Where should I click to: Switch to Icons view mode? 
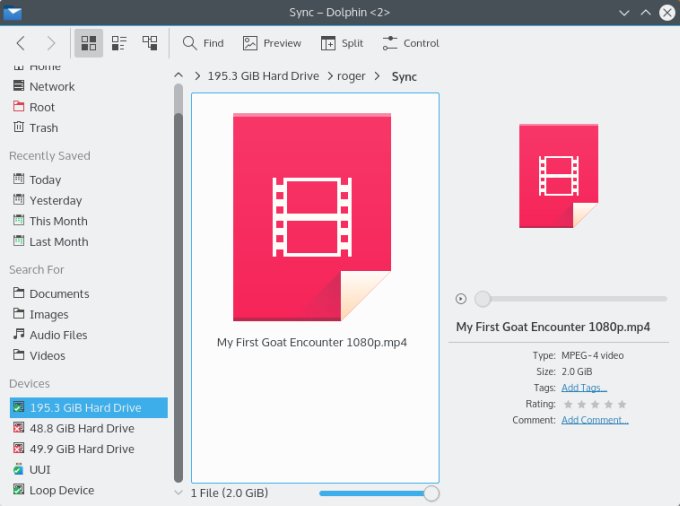pos(88,43)
